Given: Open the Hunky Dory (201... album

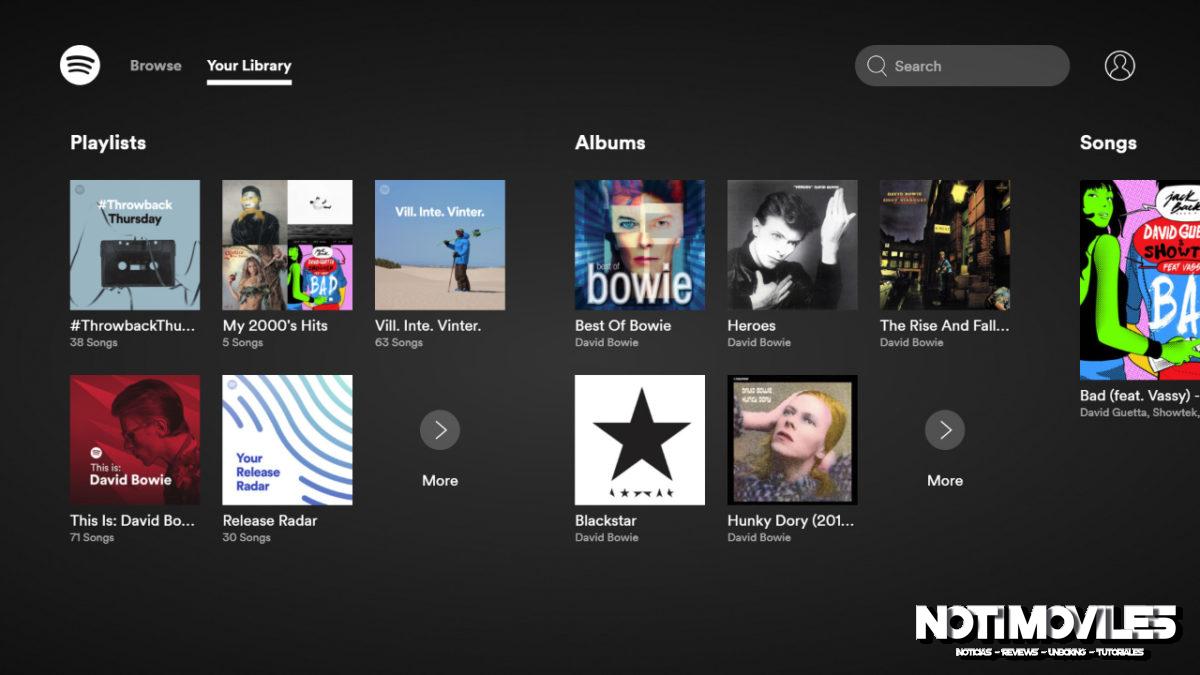Looking at the screenshot, I should [792, 440].
